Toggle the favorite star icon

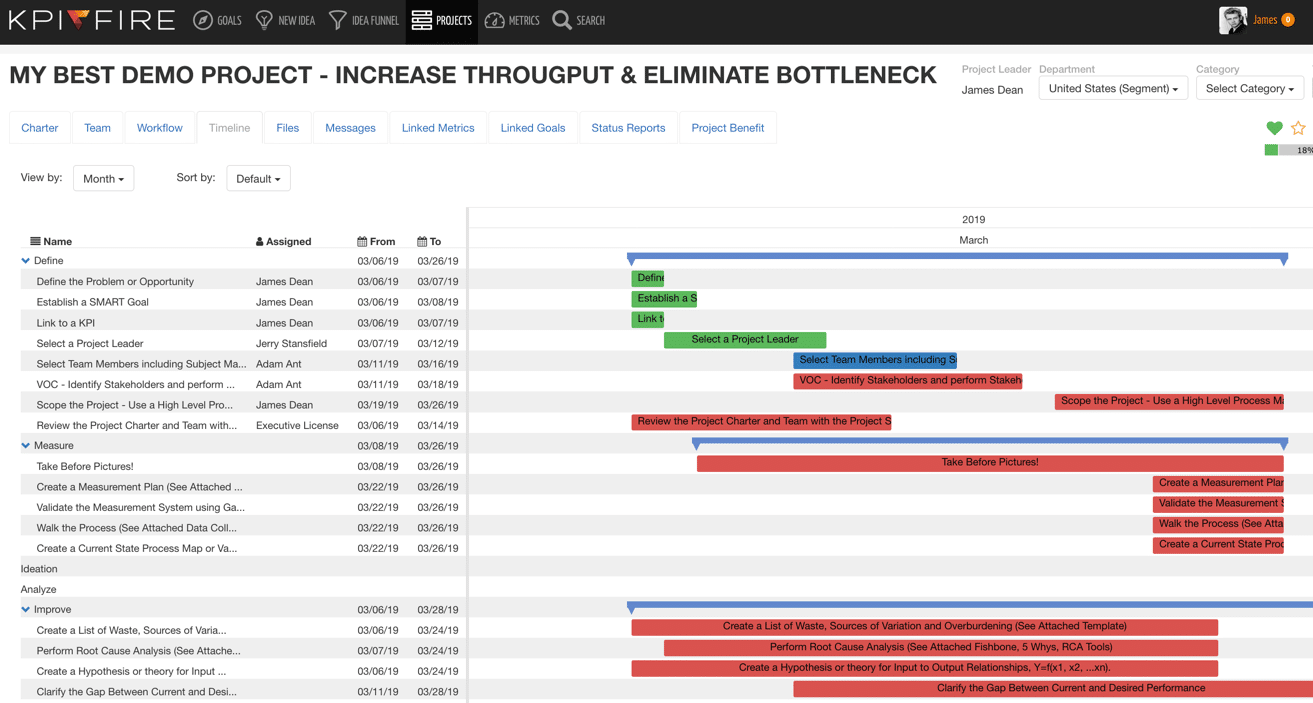pos(1298,128)
